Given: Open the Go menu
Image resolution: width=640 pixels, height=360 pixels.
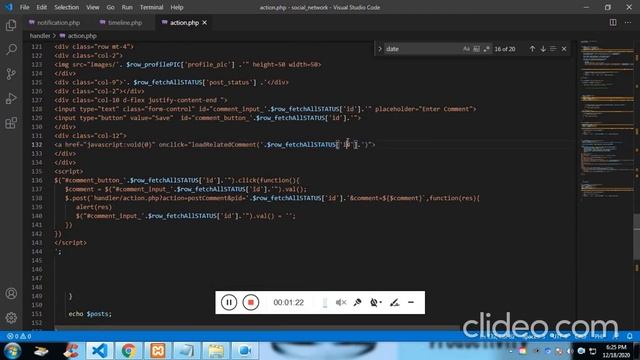Looking at the screenshot, I should pos(110,7).
